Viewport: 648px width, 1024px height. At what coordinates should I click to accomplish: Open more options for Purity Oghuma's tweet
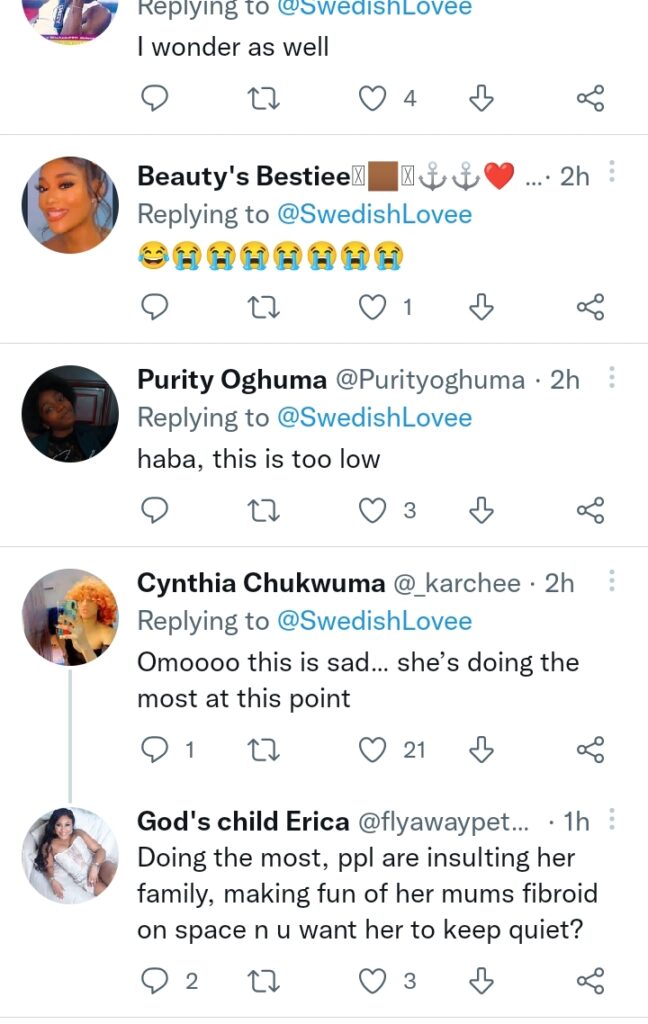click(x=612, y=378)
